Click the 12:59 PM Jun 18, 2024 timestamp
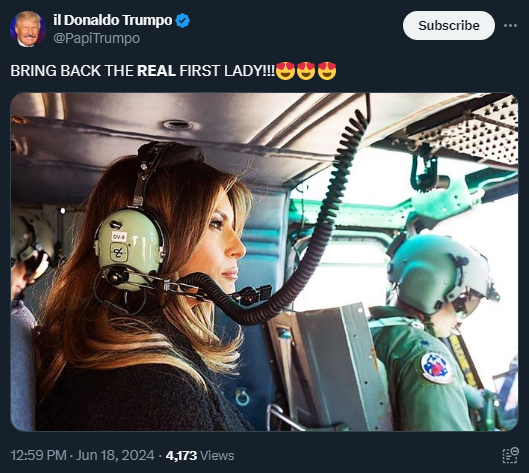 pyautogui.click(x=82, y=455)
